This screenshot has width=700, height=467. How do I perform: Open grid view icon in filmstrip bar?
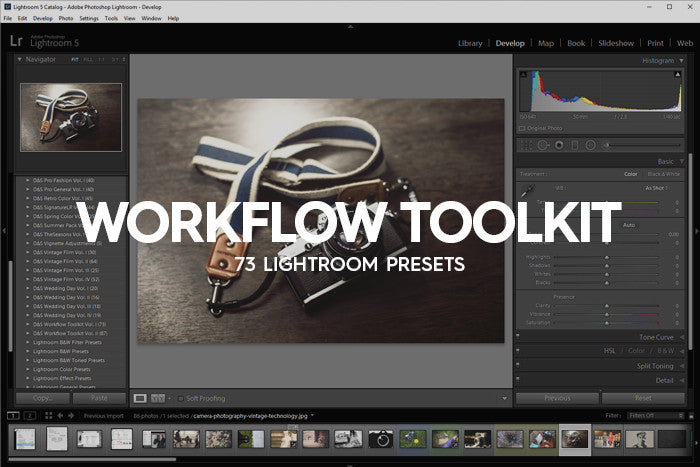48,416
